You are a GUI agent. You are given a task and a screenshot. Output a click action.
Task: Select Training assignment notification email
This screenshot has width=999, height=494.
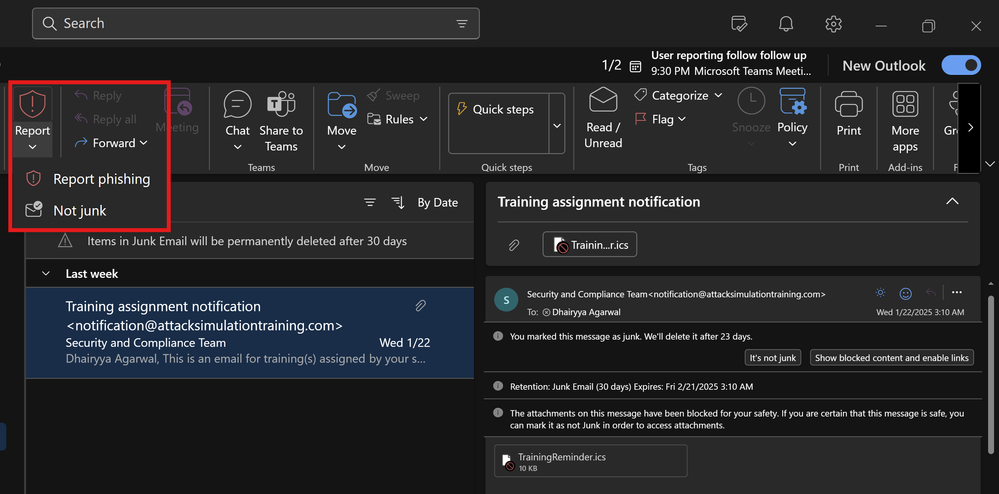(x=250, y=333)
